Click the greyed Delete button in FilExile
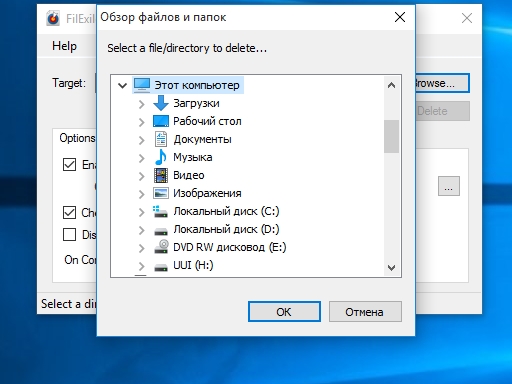The image size is (512, 384). [x=442, y=111]
